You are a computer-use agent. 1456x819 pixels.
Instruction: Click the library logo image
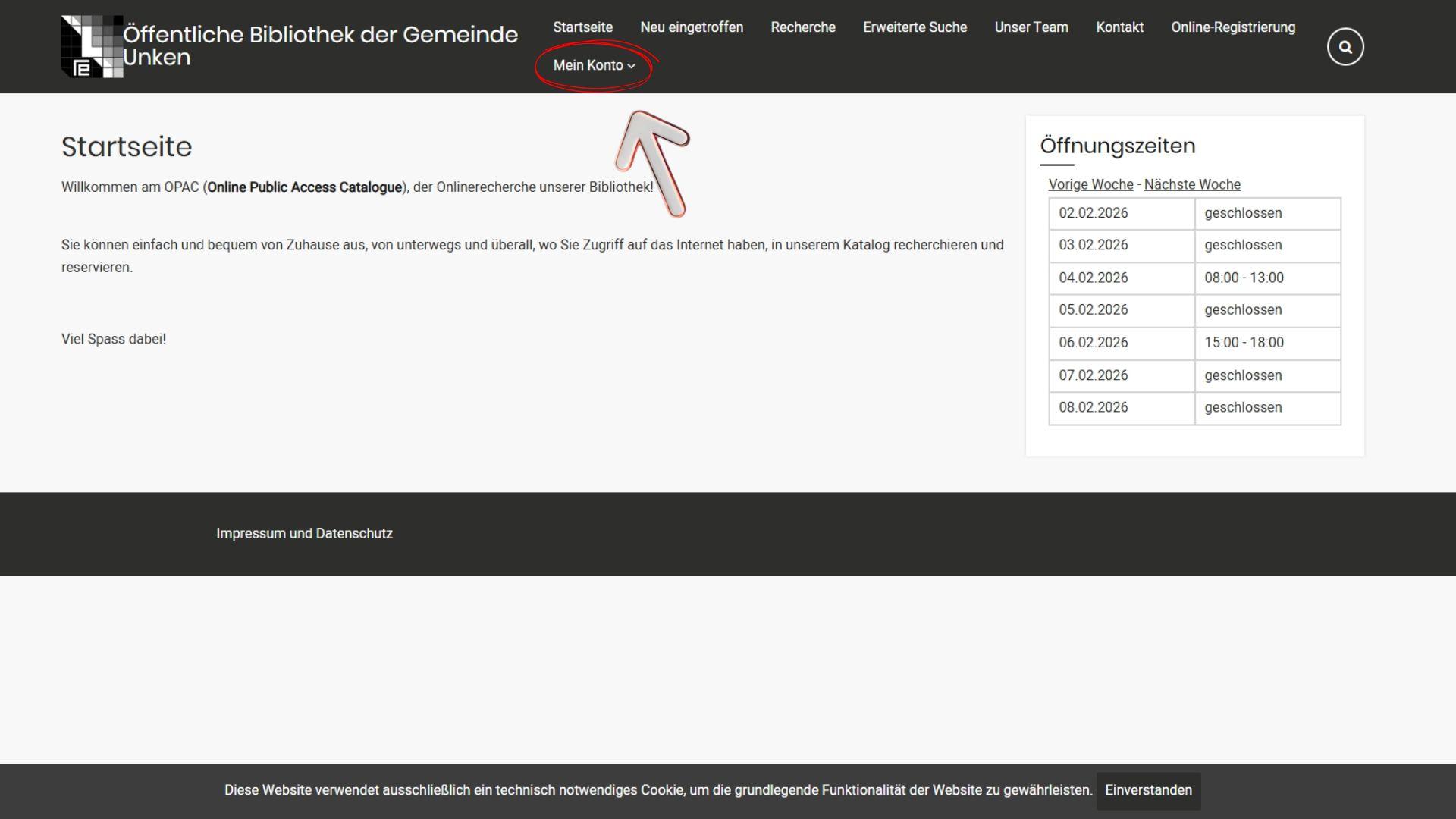click(x=92, y=46)
